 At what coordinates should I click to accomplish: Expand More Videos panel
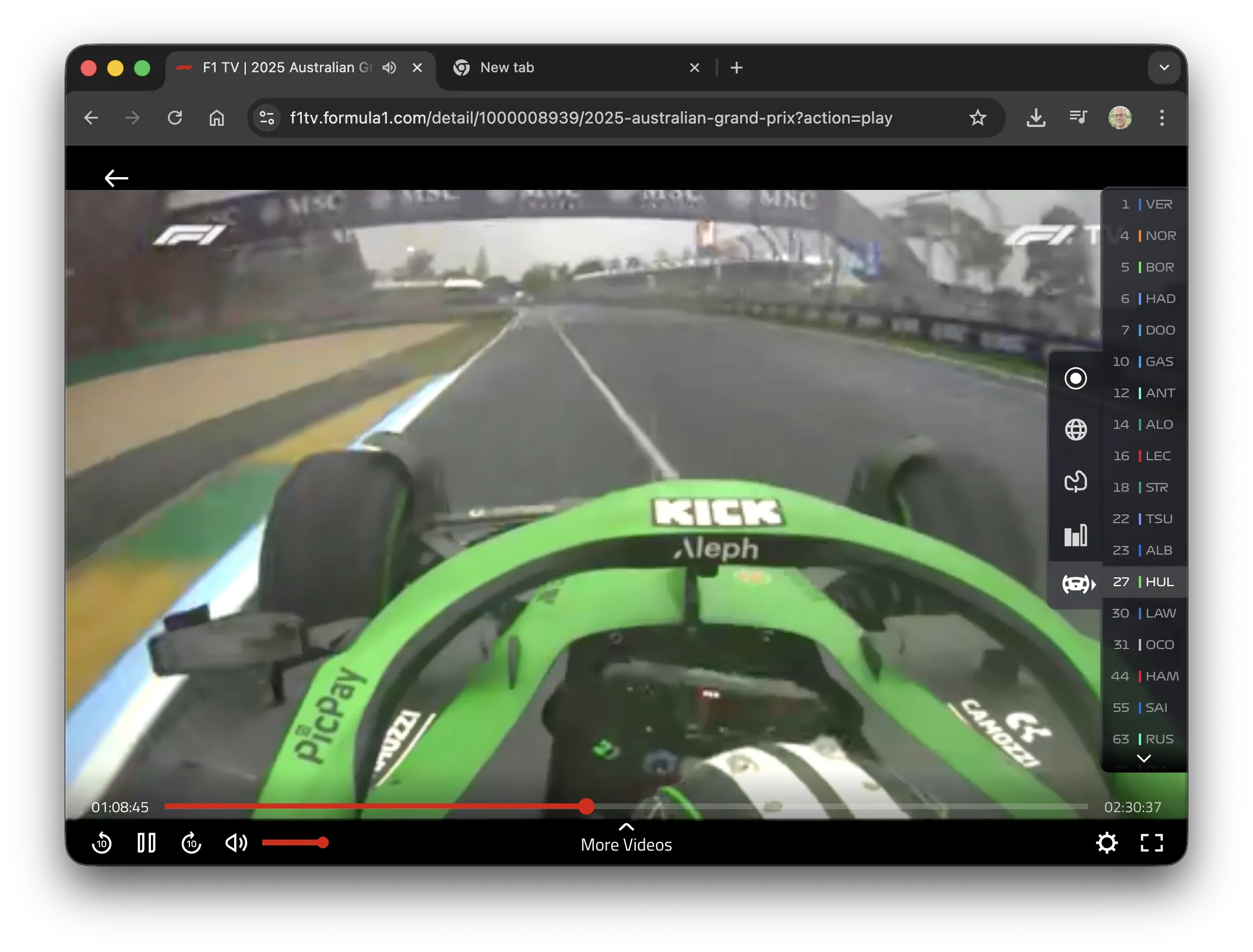626,838
